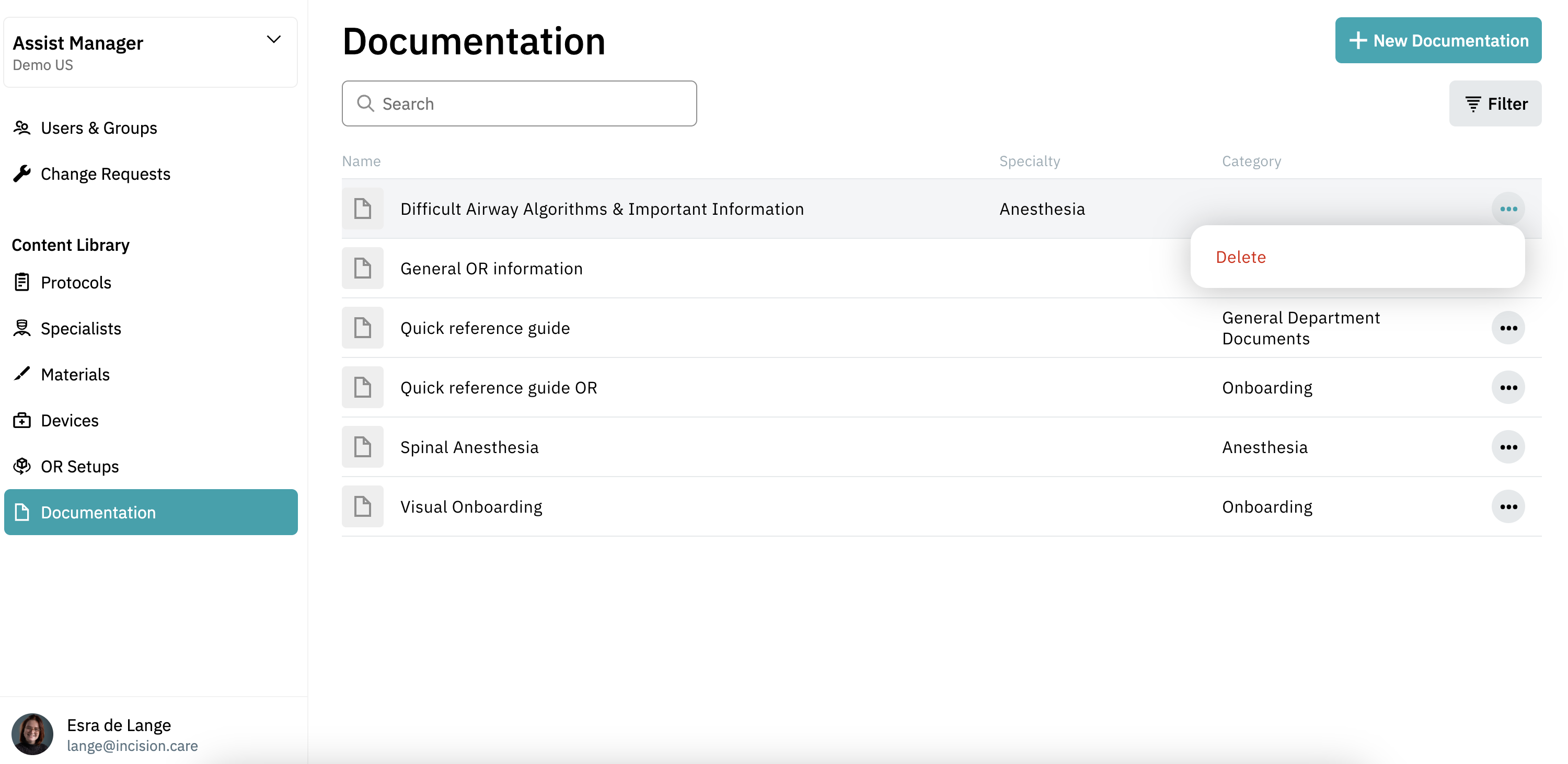1568x764 pixels.
Task: Open the Filter options
Action: click(1495, 103)
